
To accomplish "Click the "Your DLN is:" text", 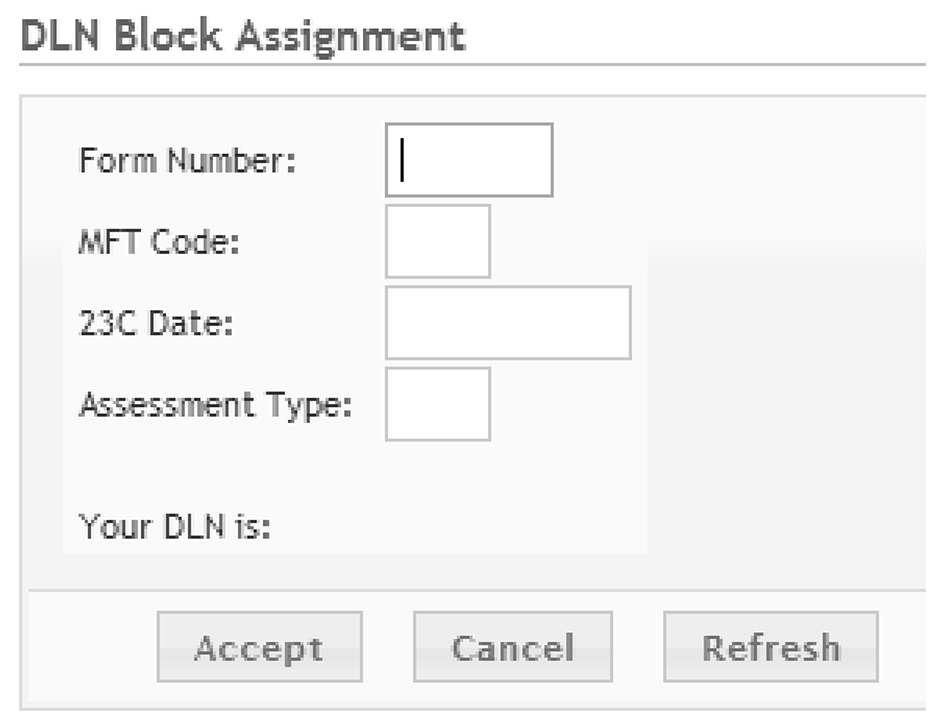I will tap(175, 526).
